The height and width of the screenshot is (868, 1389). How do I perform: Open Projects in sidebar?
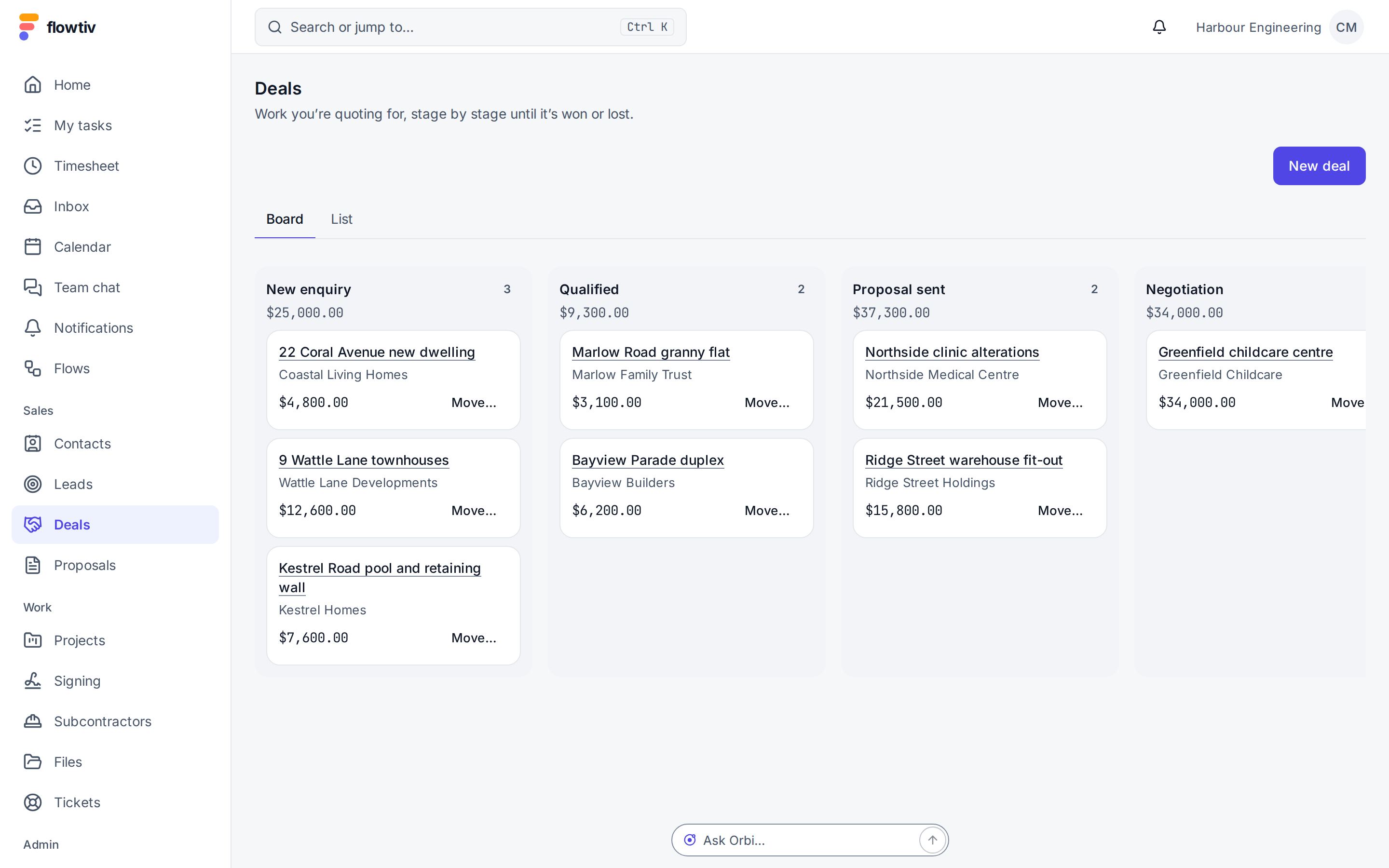click(x=115, y=640)
